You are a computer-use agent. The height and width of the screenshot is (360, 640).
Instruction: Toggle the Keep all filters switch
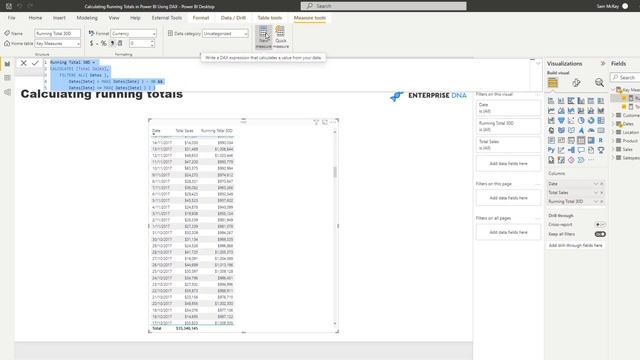coord(600,234)
